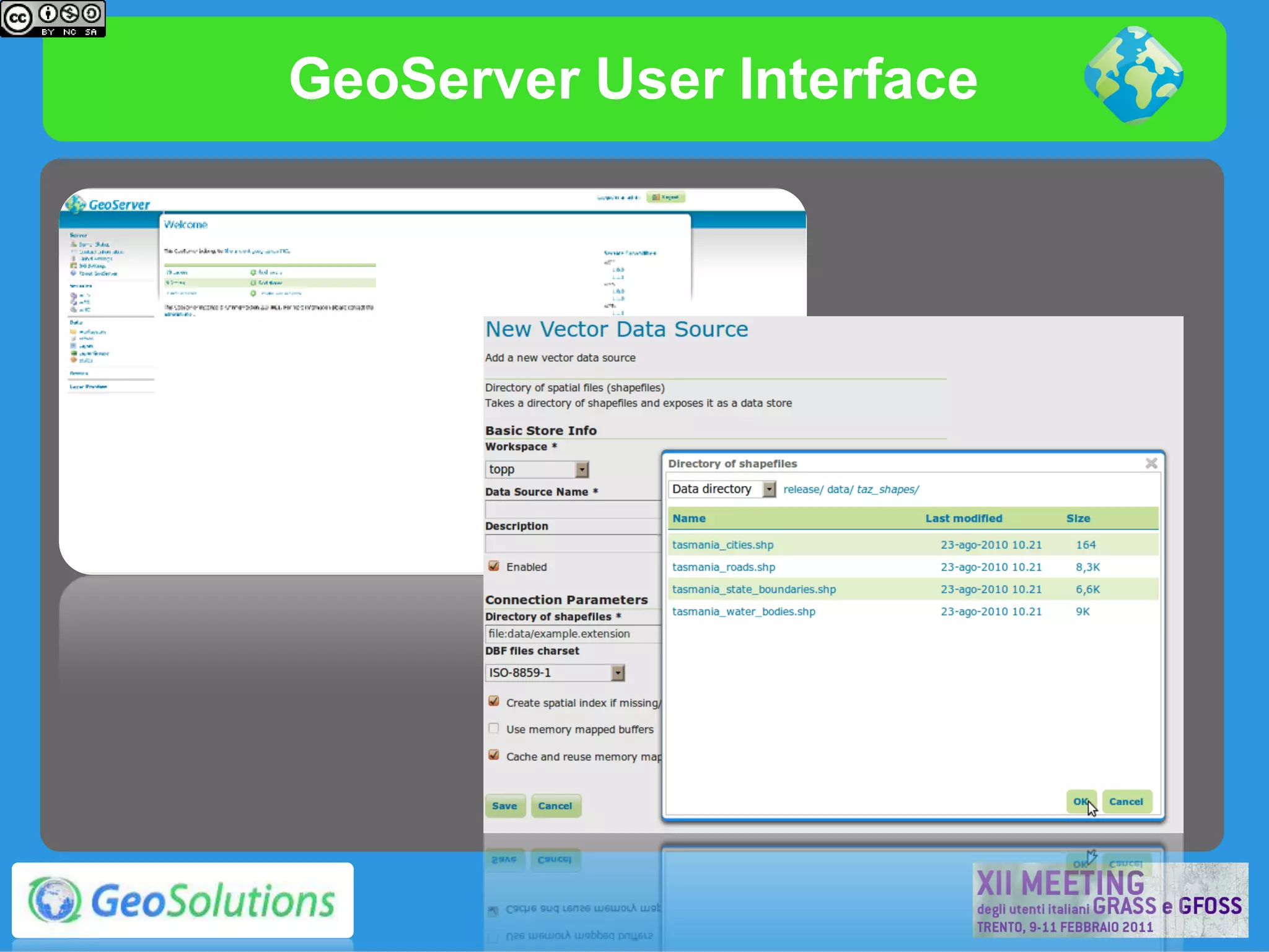
Task: Click the Data Source Name input field
Action: point(573,510)
